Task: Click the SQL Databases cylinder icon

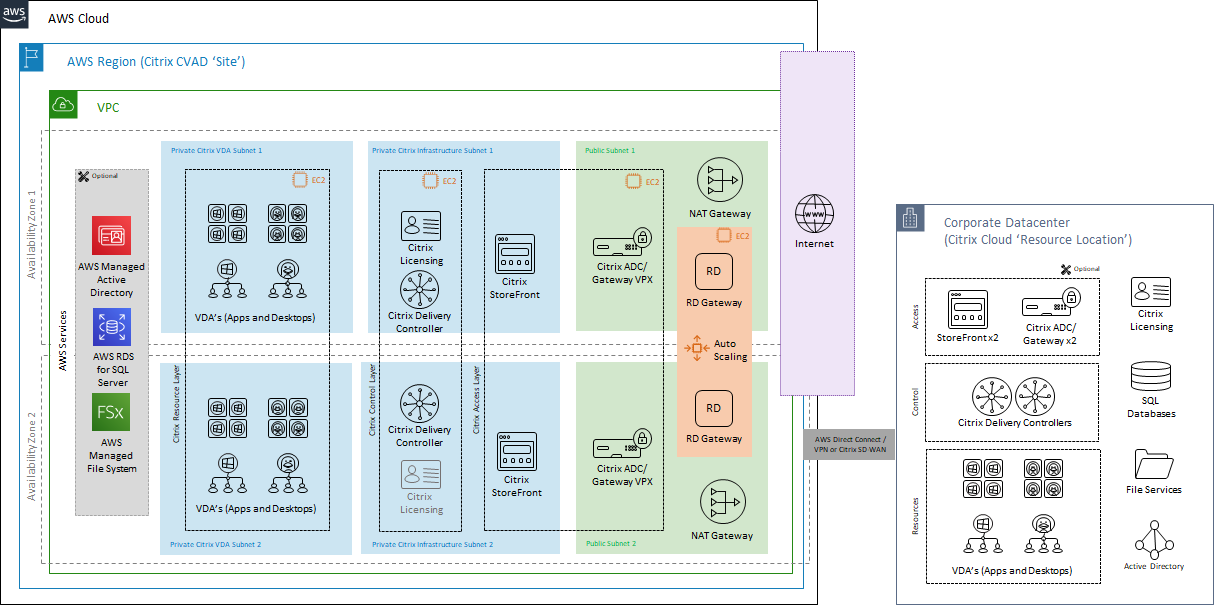Action: point(1151,379)
